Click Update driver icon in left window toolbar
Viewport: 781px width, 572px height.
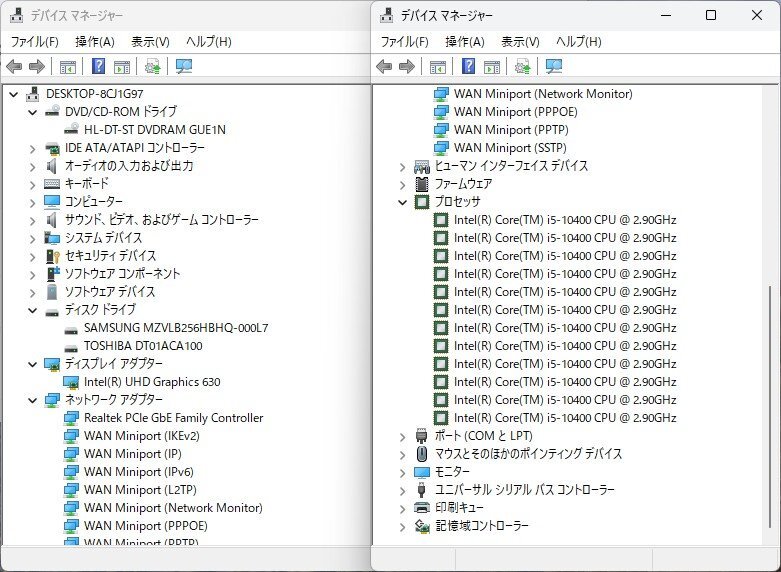click(x=152, y=66)
